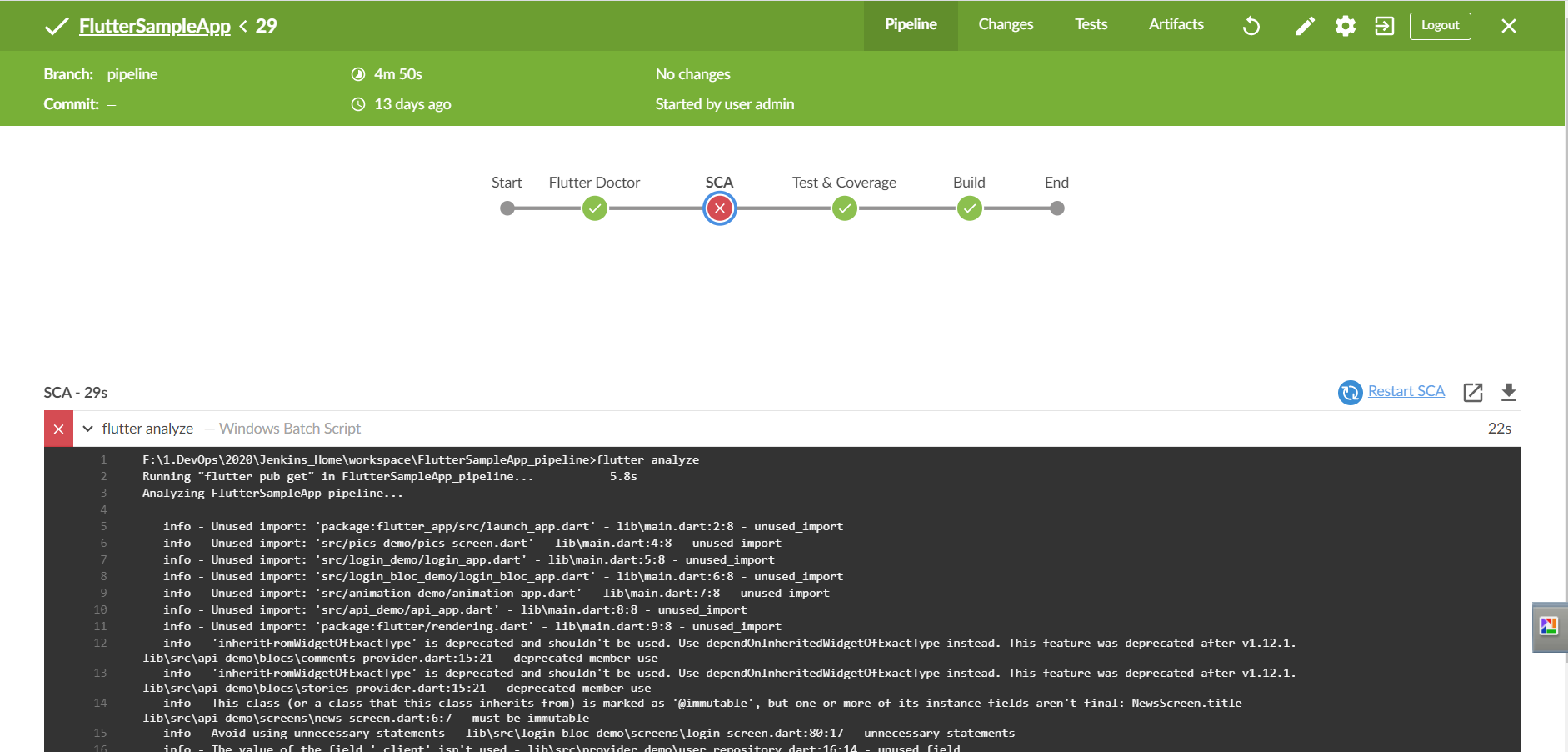Click the End pipeline node
The image size is (1568, 752).
(1057, 208)
